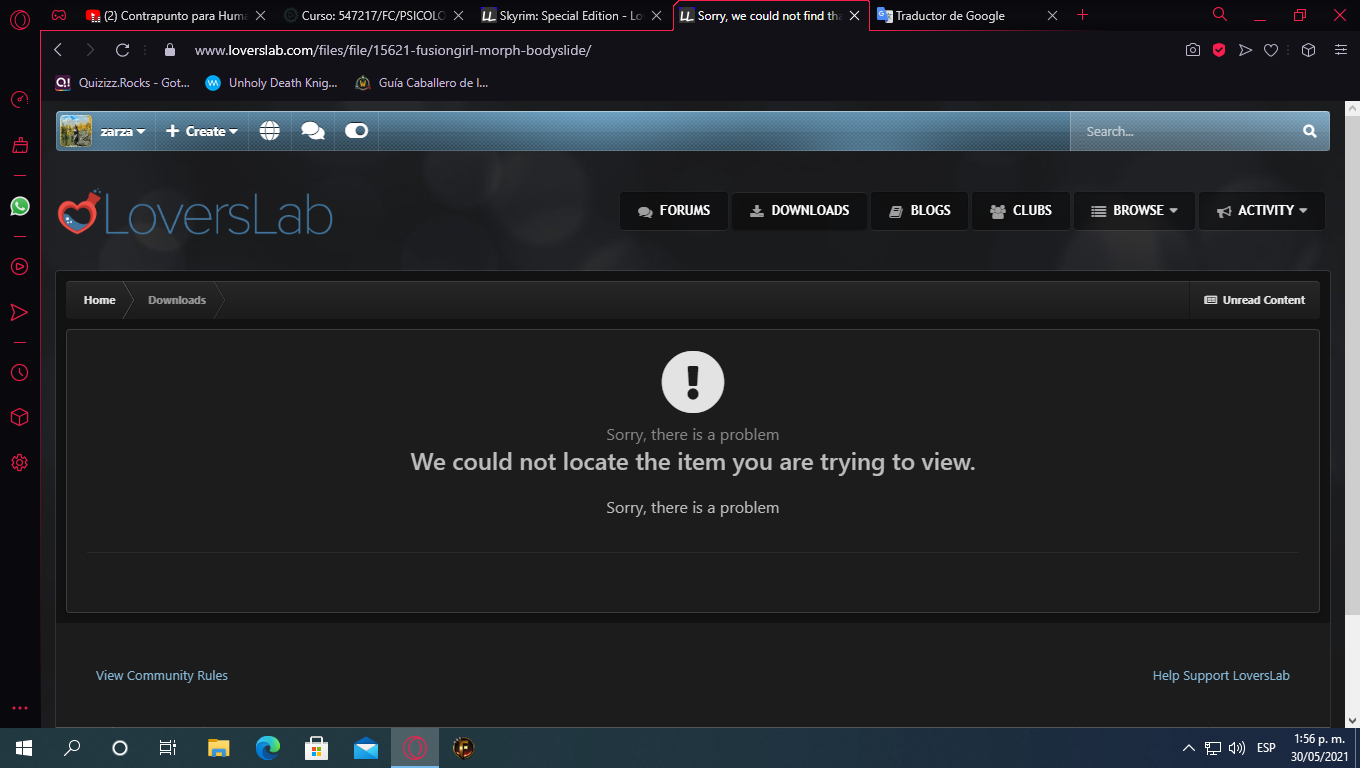The width and height of the screenshot is (1360, 768).
Task: Focus the site Search field
Action: (1182, 131)
